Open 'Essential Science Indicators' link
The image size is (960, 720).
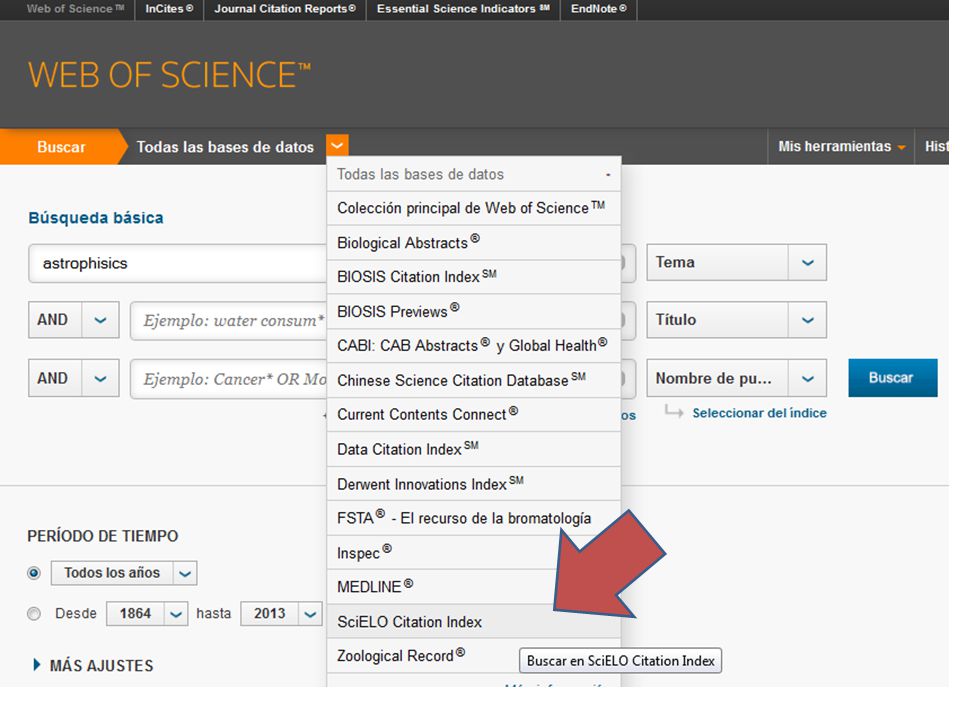[463, 9]
